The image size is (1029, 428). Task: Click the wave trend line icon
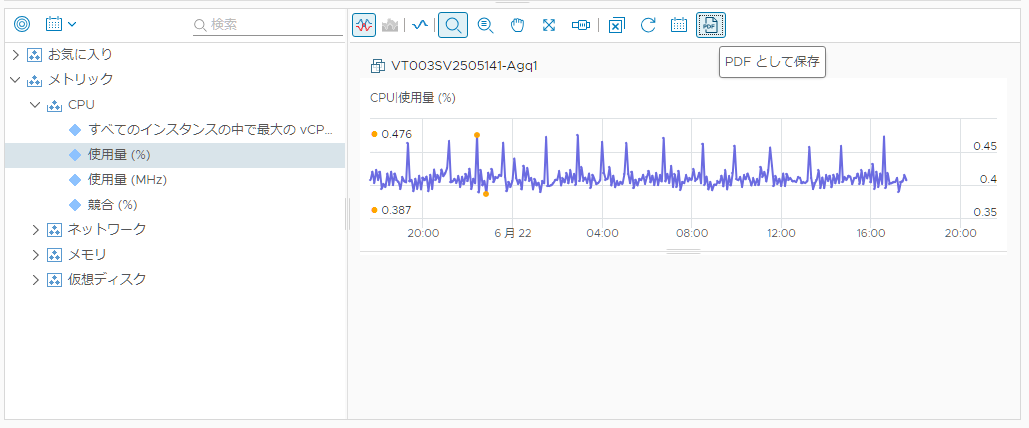pyautogui.click(x=420, y=26)
